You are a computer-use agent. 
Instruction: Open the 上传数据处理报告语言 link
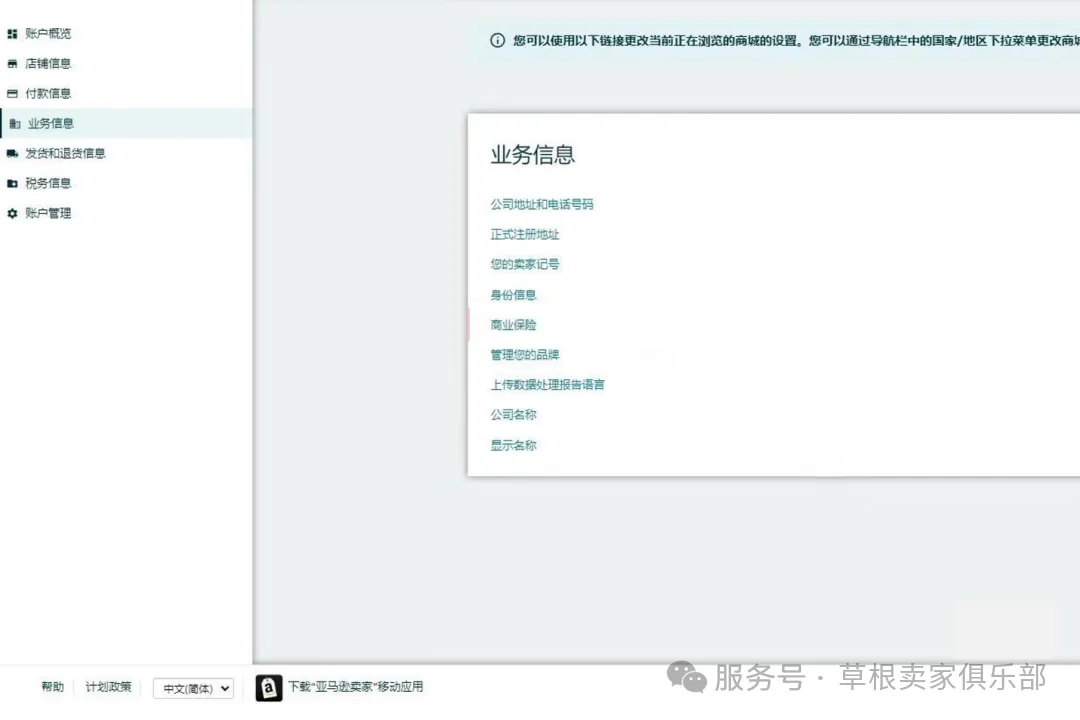548,385
